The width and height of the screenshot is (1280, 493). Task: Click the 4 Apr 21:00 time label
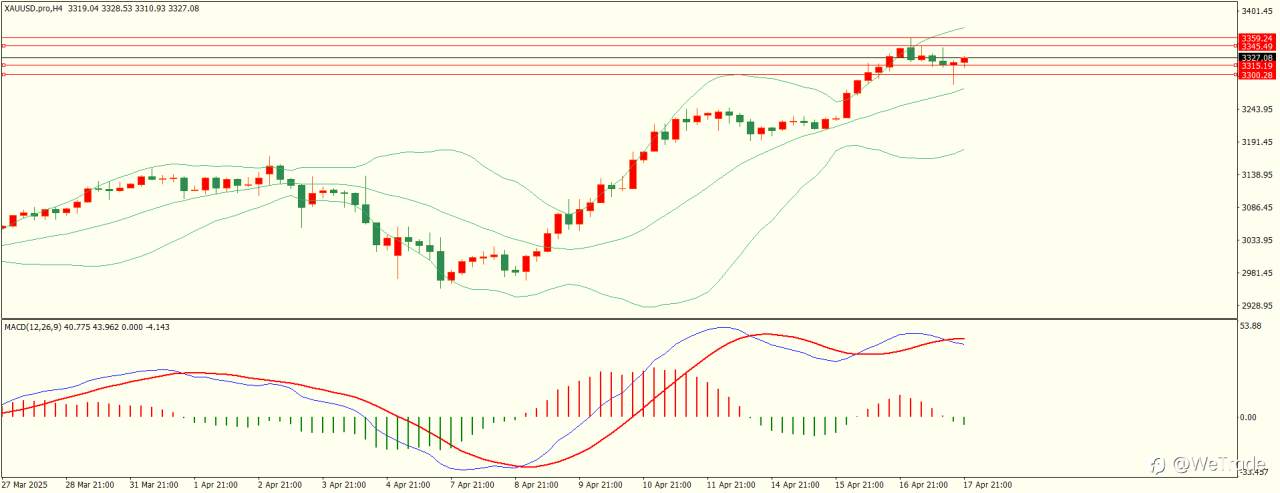click(407, 485)
